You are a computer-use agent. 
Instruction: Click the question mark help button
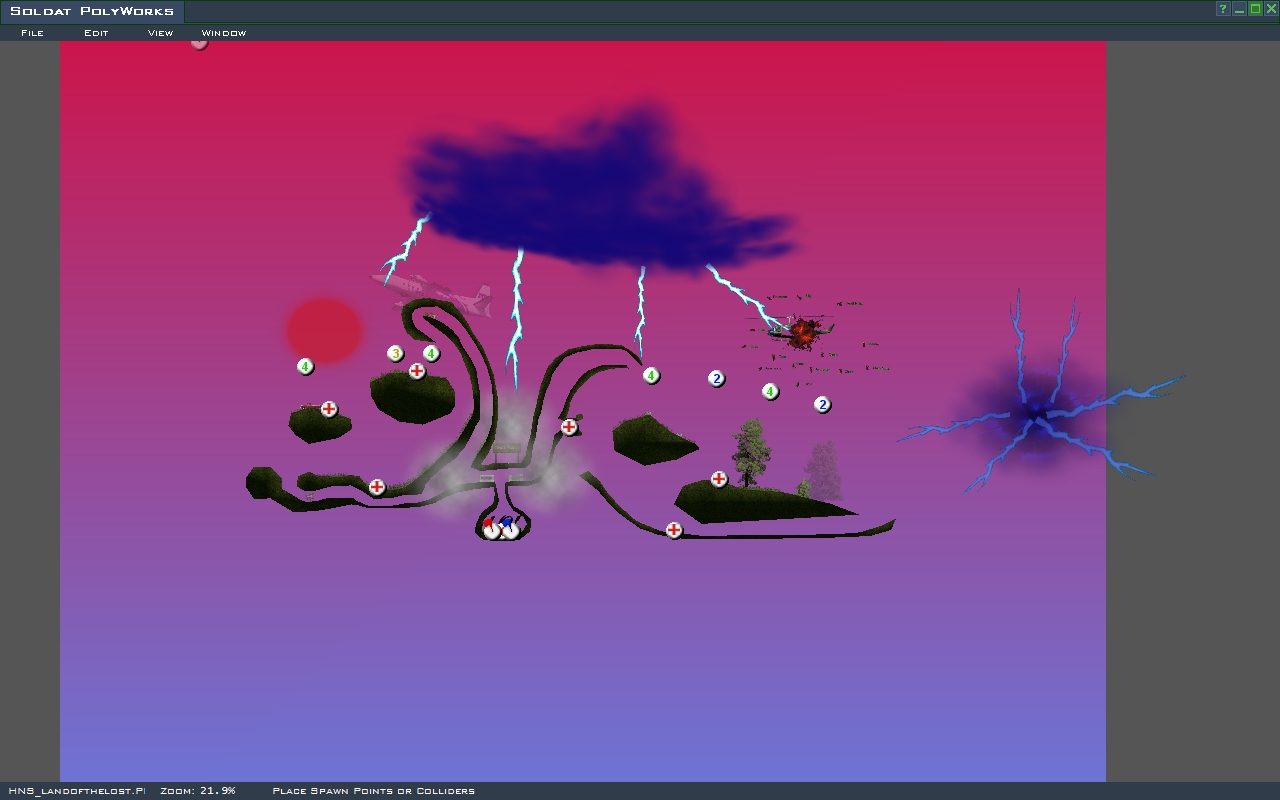(x=1222, y=9)
